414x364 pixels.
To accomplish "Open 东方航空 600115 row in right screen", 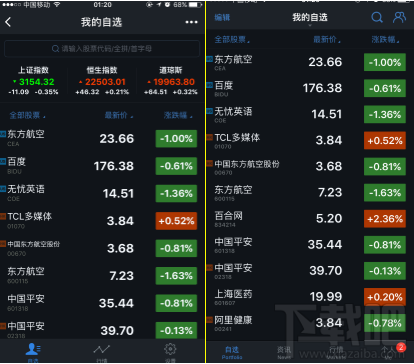I will (310, 193).
